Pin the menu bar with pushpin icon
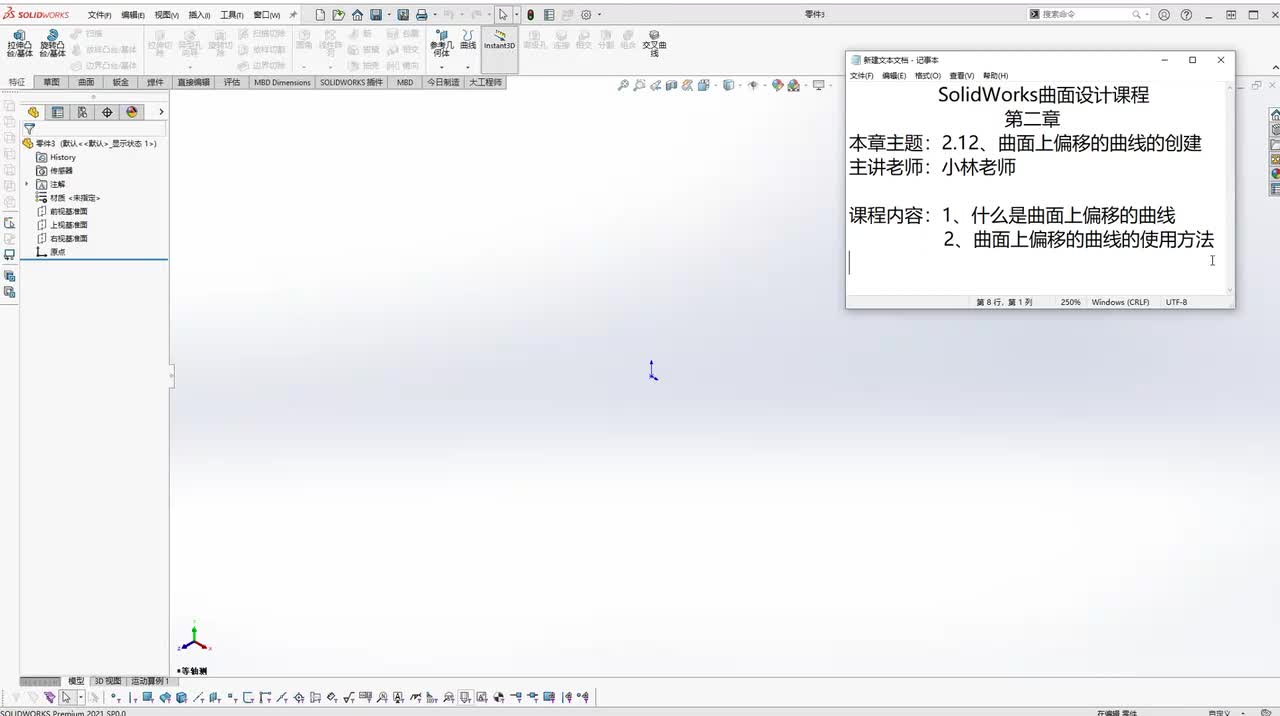 click(293, 15)
